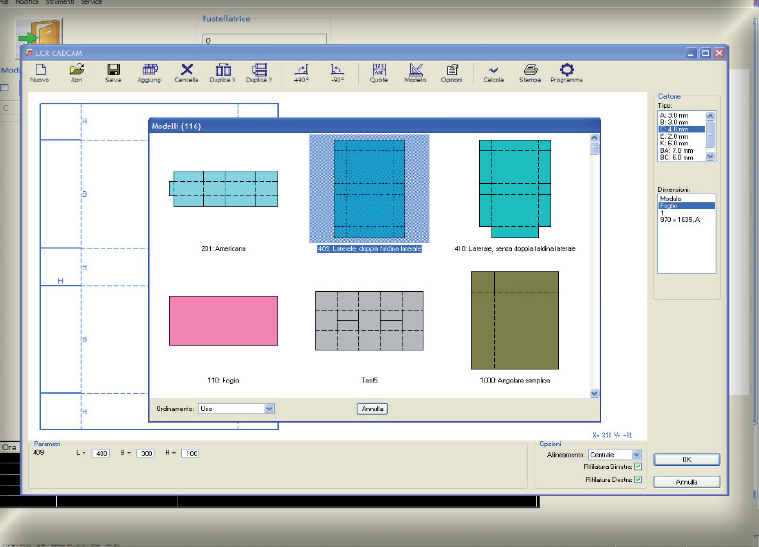This screenshot has height=547, width=759.
Task: Save using the Salva icon
Action: 113,71
